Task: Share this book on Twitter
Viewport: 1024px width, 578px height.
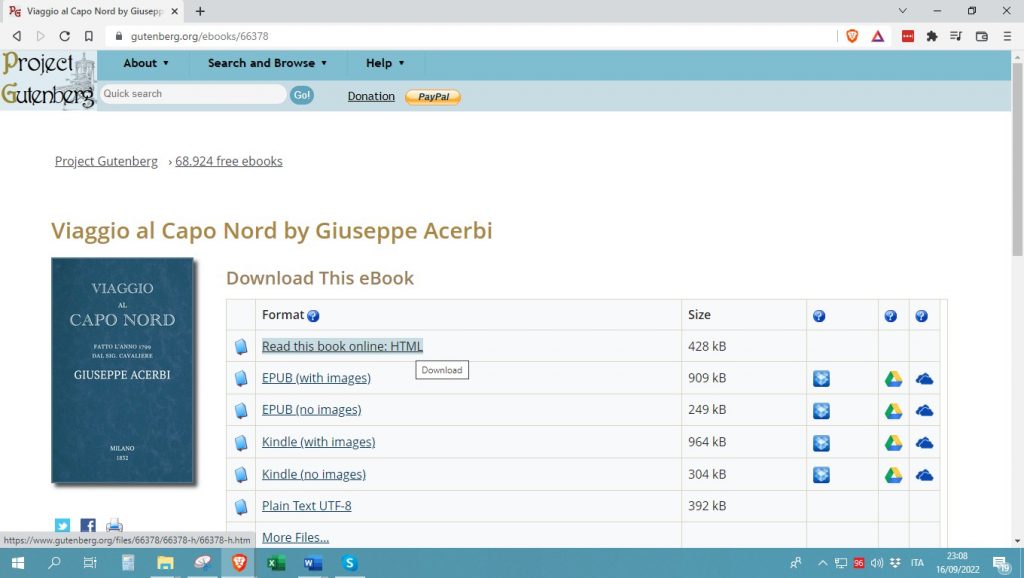Action: tap(62, 526)
